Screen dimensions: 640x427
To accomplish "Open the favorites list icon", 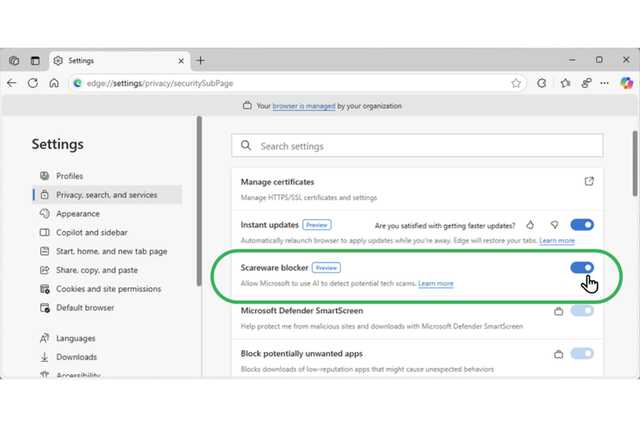I will pos(565,83).
